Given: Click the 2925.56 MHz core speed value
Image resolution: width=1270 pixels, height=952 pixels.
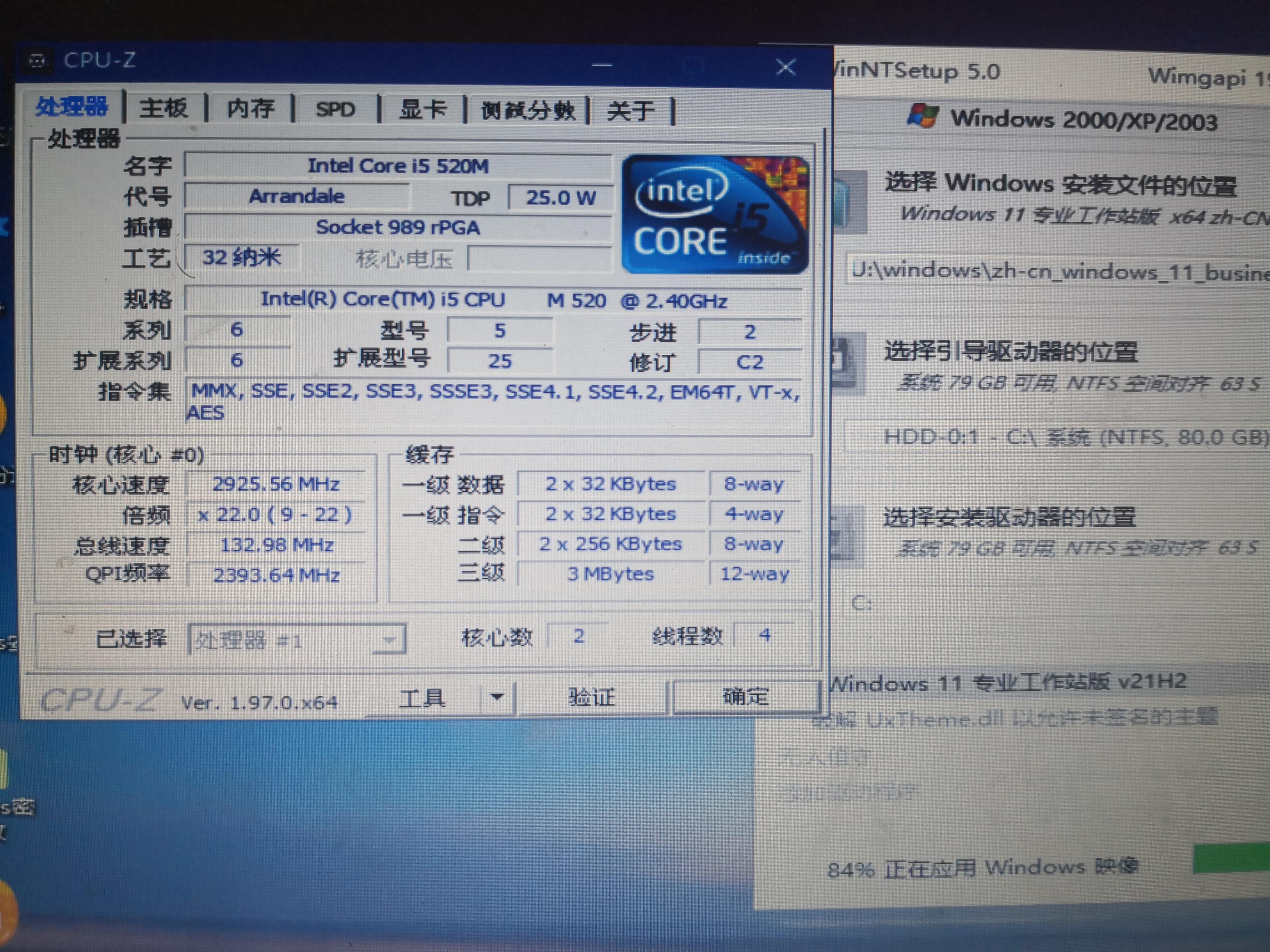Looking at the screenshot, I should tap(276, 484).
